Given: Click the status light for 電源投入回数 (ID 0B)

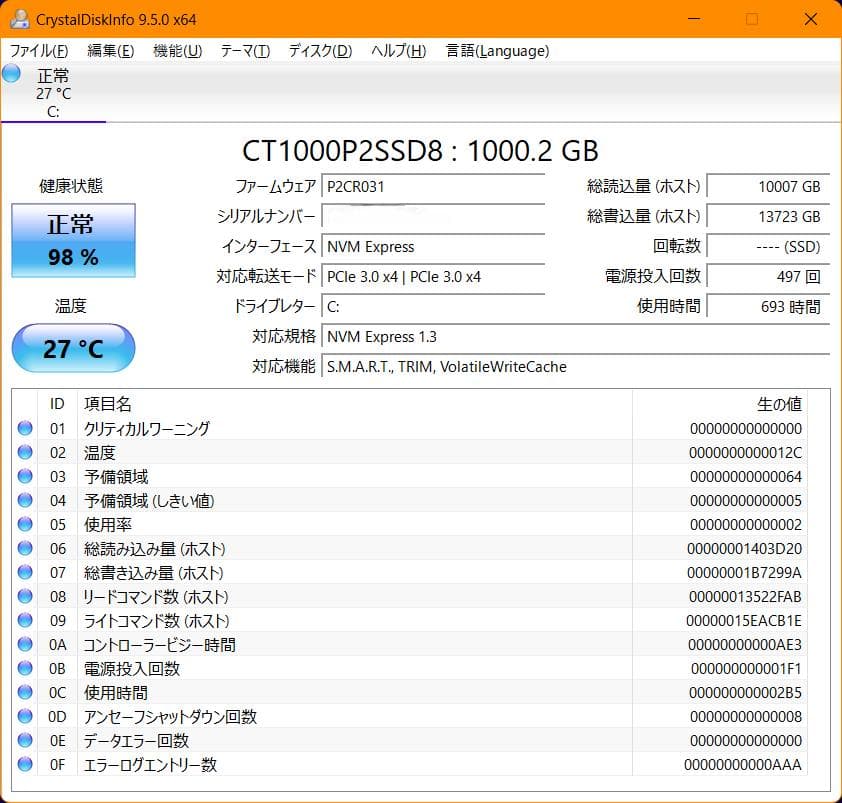Looking at the screenshot, I should click(x=25, y=668).
